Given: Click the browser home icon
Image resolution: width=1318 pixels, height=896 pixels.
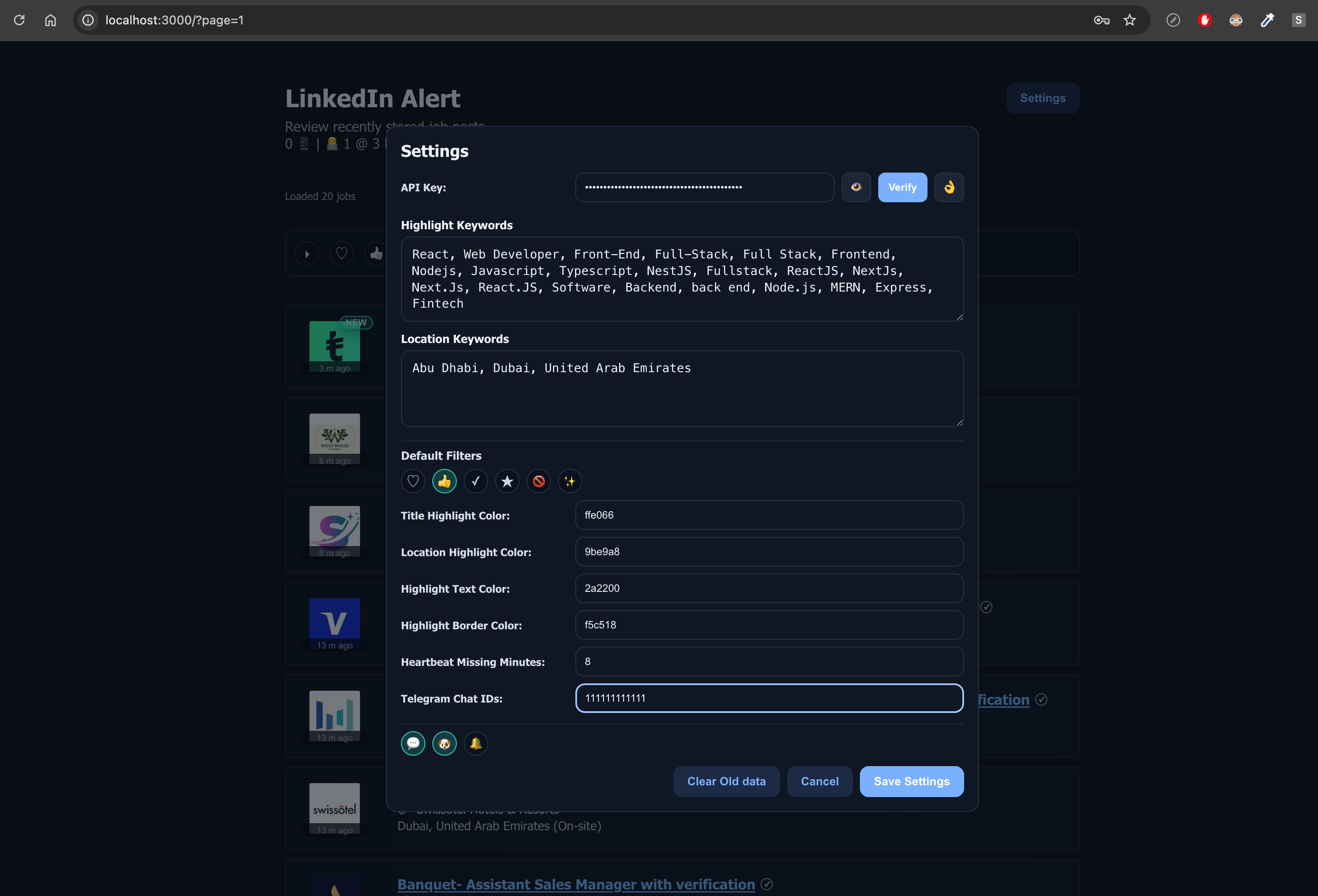Looking at the screenshot, I should pyautogui.click(x=51, y=20).
